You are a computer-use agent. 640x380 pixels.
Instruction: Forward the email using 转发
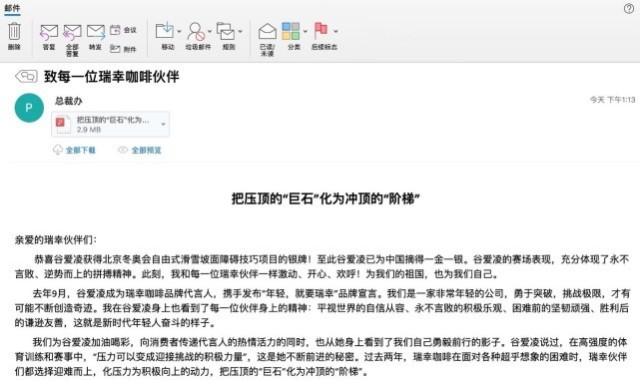tap(96, 32)
